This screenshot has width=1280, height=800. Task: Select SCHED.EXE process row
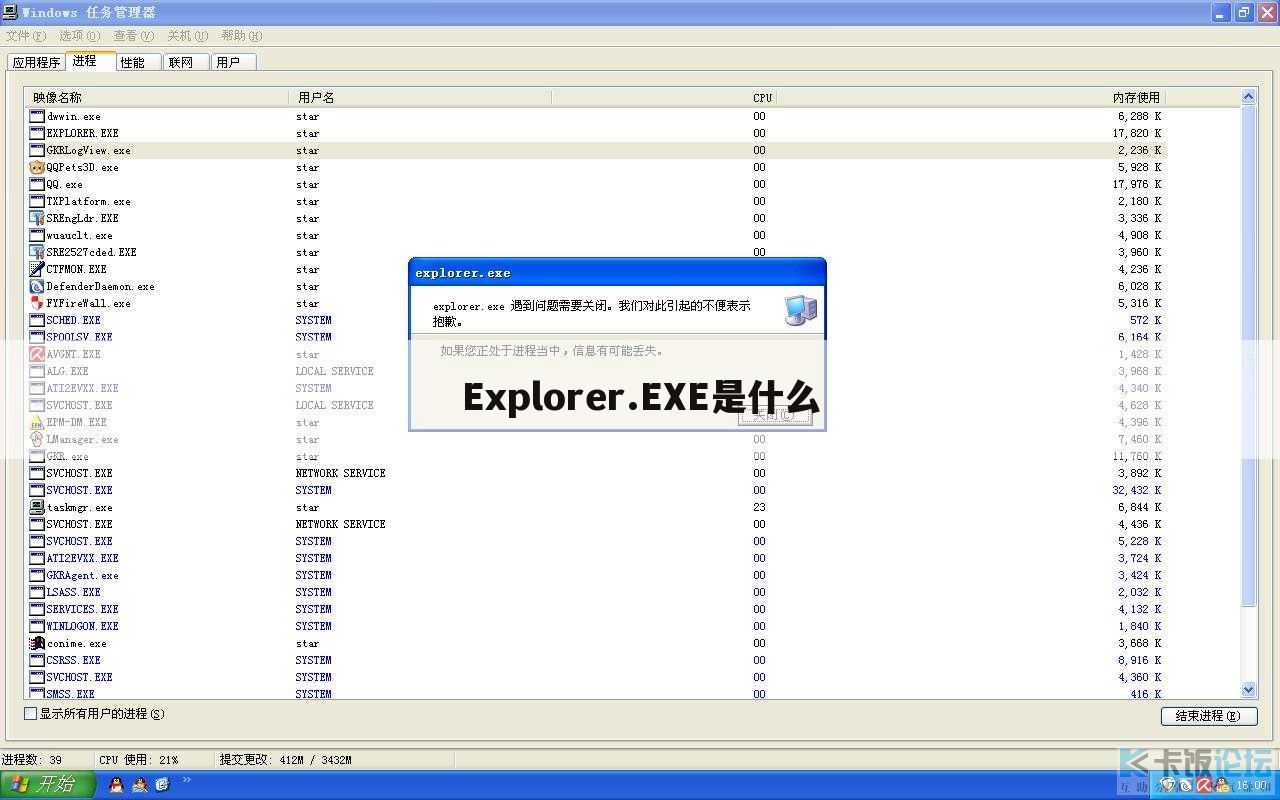click(596, 320)
